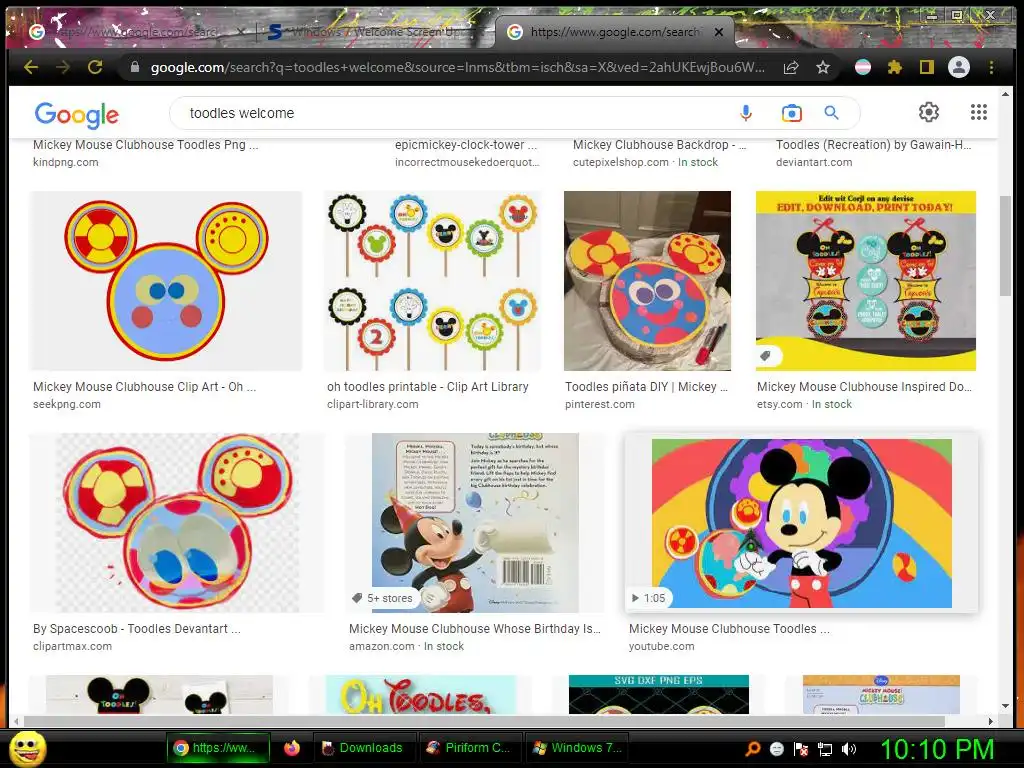This screenshot has width=1024, height=768.
Task: Click the scroll down arrow
Action: [x=1005, y=706]
